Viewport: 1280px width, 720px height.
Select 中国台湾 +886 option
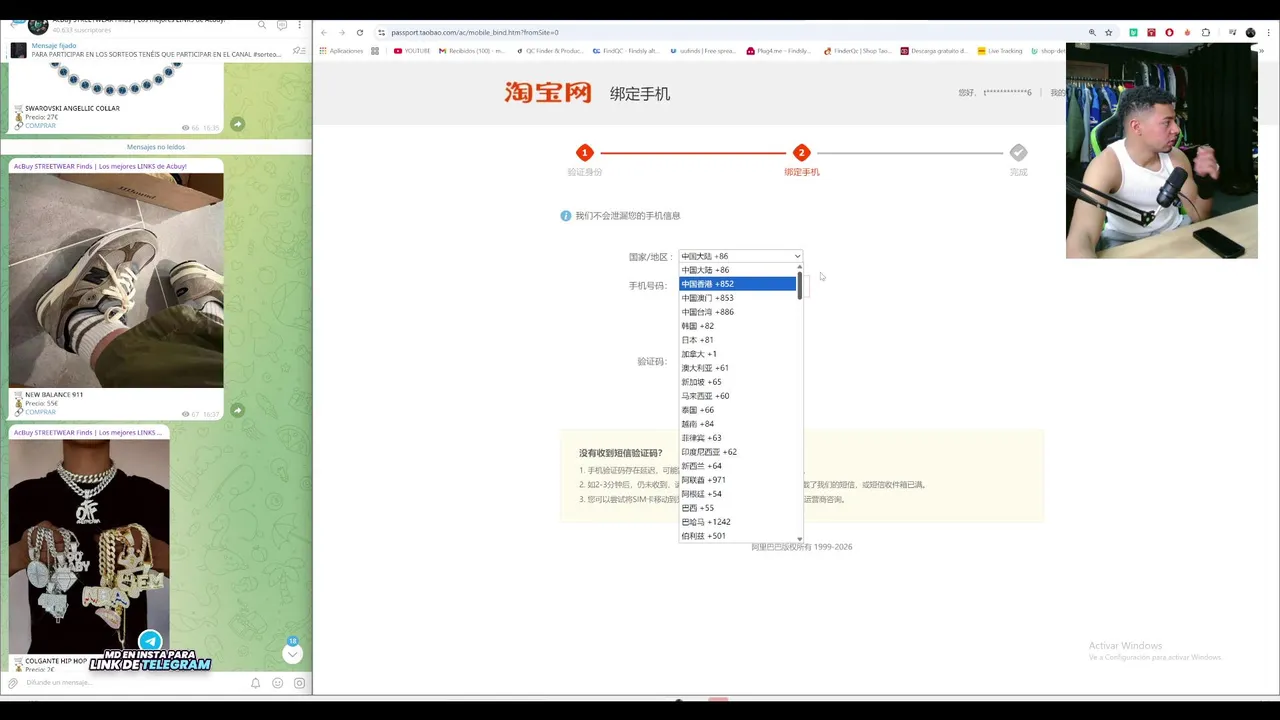coord(738,312)
